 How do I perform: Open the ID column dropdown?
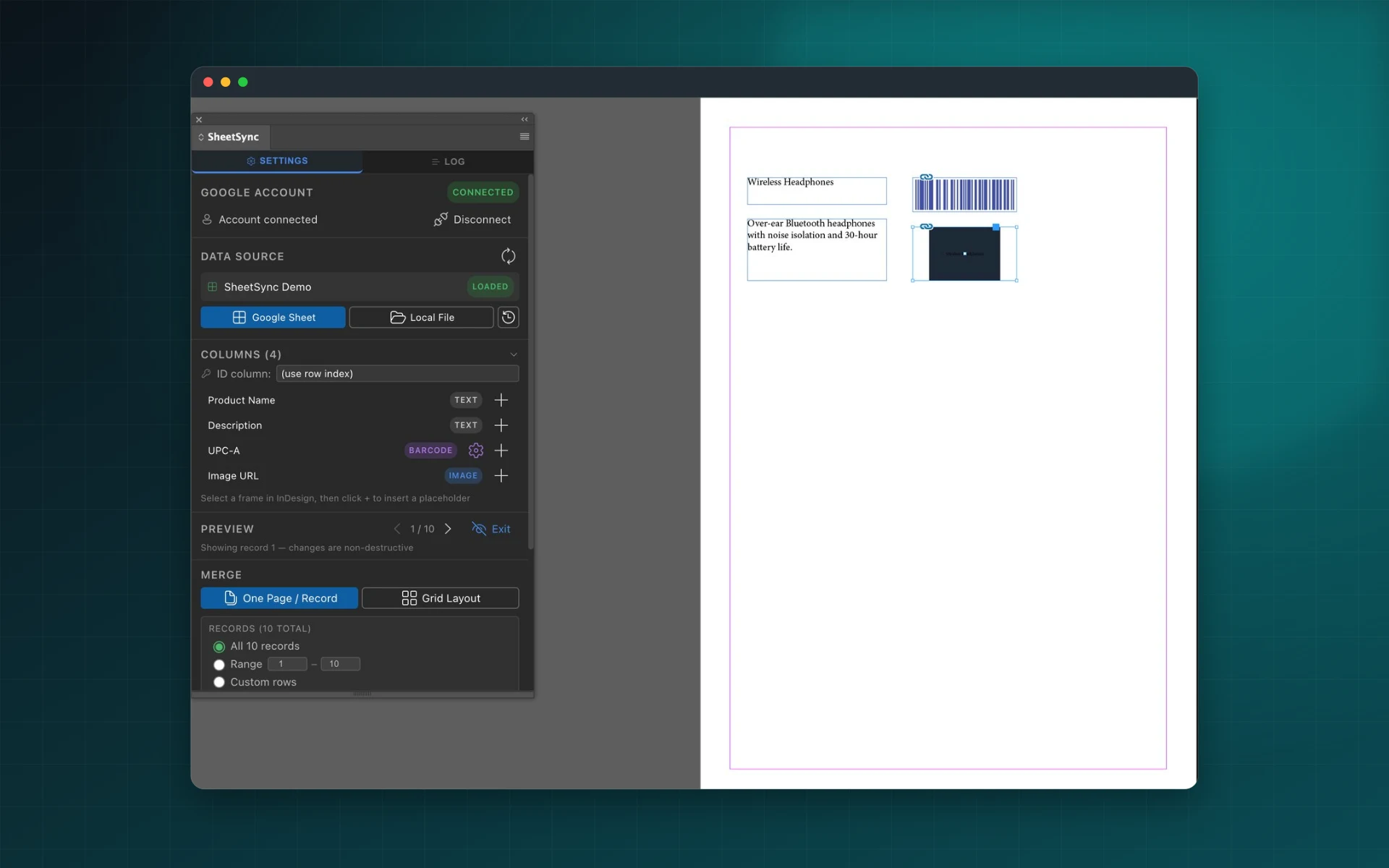[x=397, y=373]
